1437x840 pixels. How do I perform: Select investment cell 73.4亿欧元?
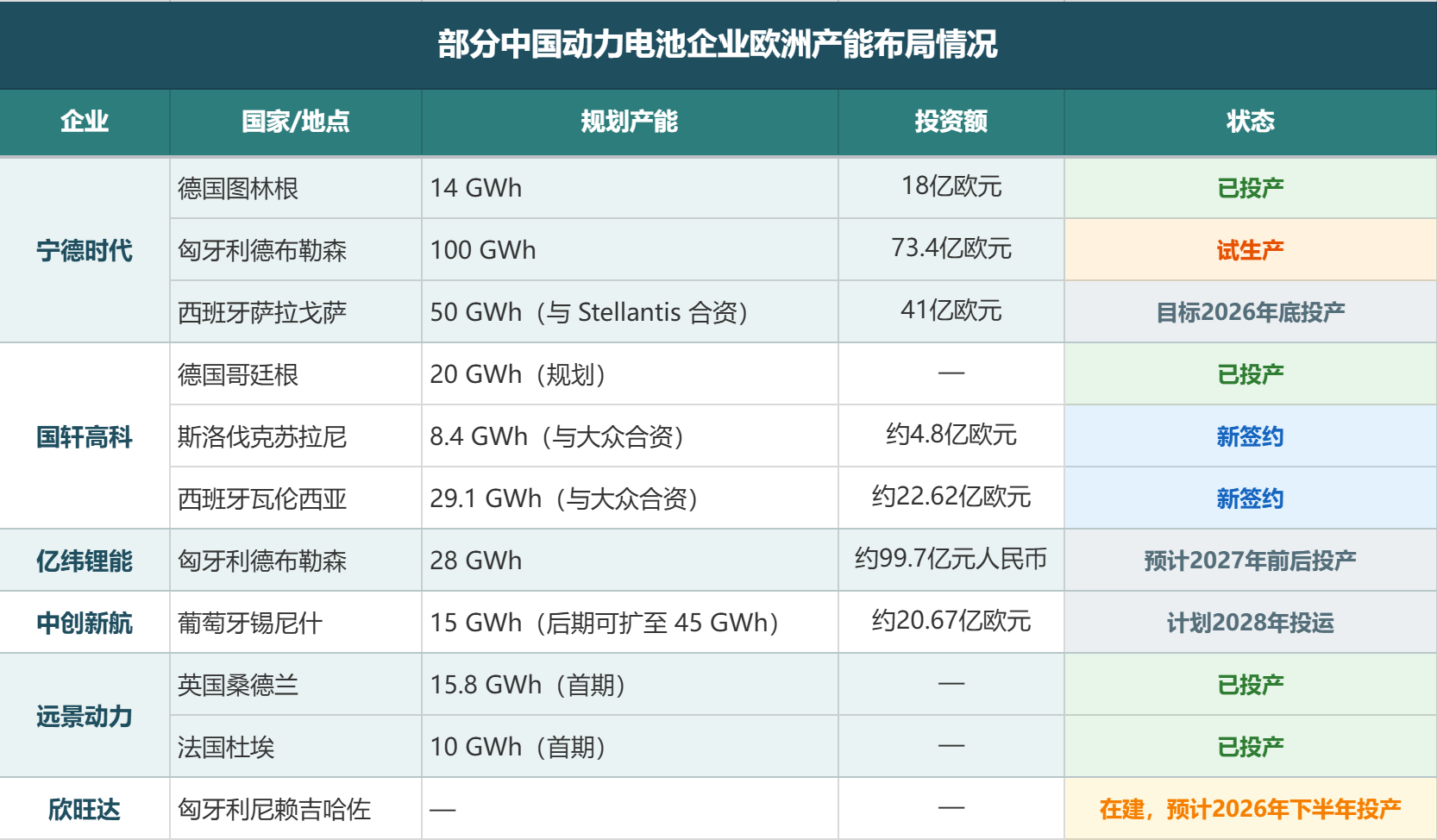(x=951, y=250)
